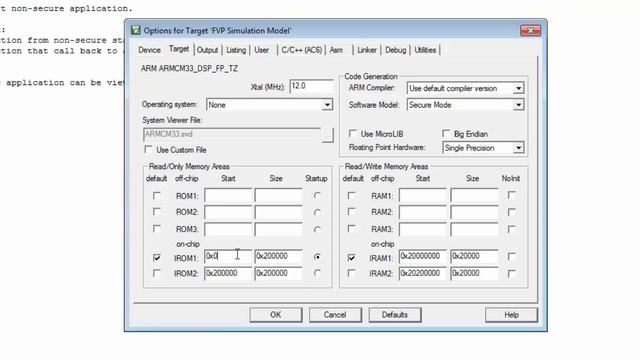Switch to the Device tab
Image resolution: width=640 pixels, height=360 pixels.
click(149, 50)
